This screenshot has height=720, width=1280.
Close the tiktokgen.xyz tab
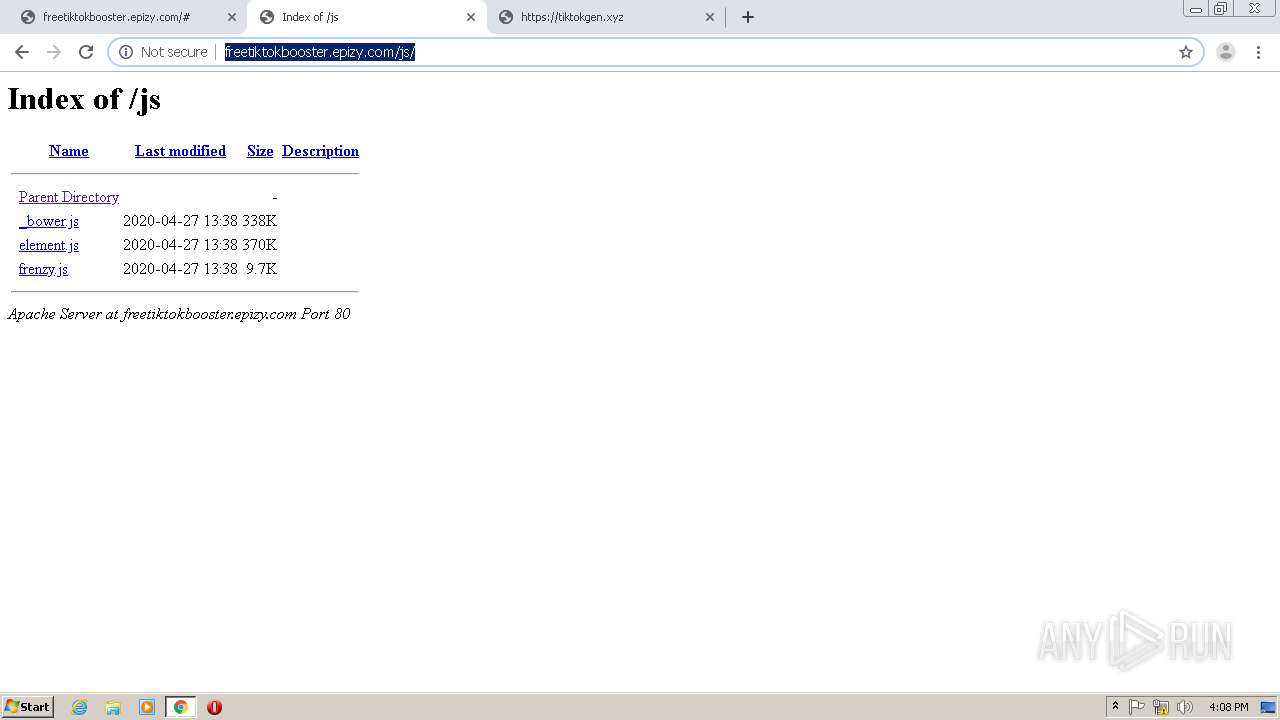click(710, 17)
